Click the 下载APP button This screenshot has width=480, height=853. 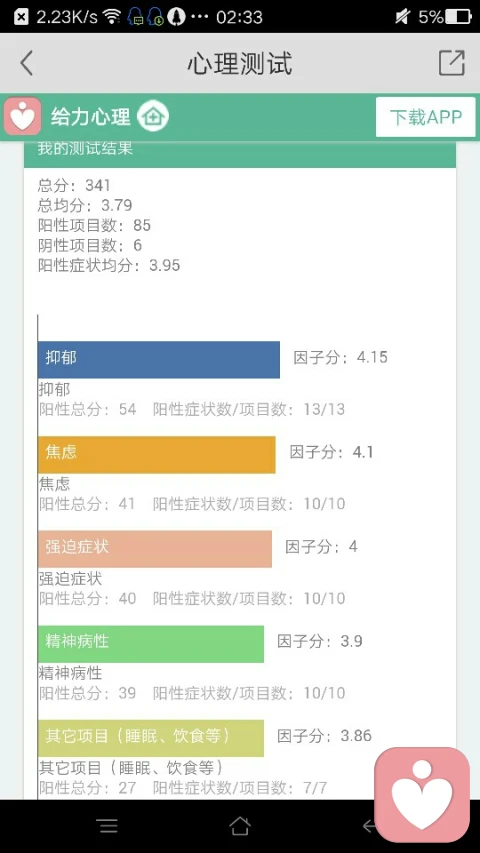[x=426, y=117]
